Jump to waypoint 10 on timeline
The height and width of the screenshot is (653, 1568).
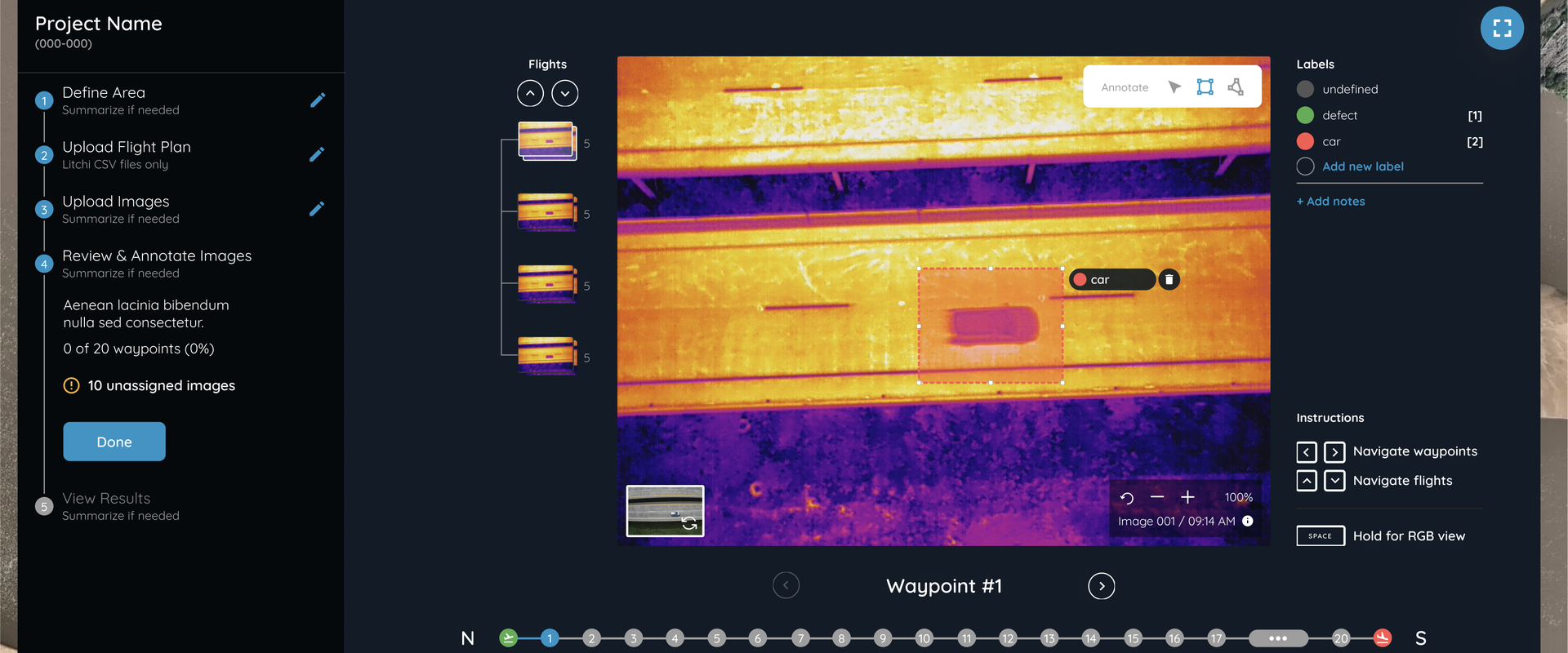coord(924,638)
